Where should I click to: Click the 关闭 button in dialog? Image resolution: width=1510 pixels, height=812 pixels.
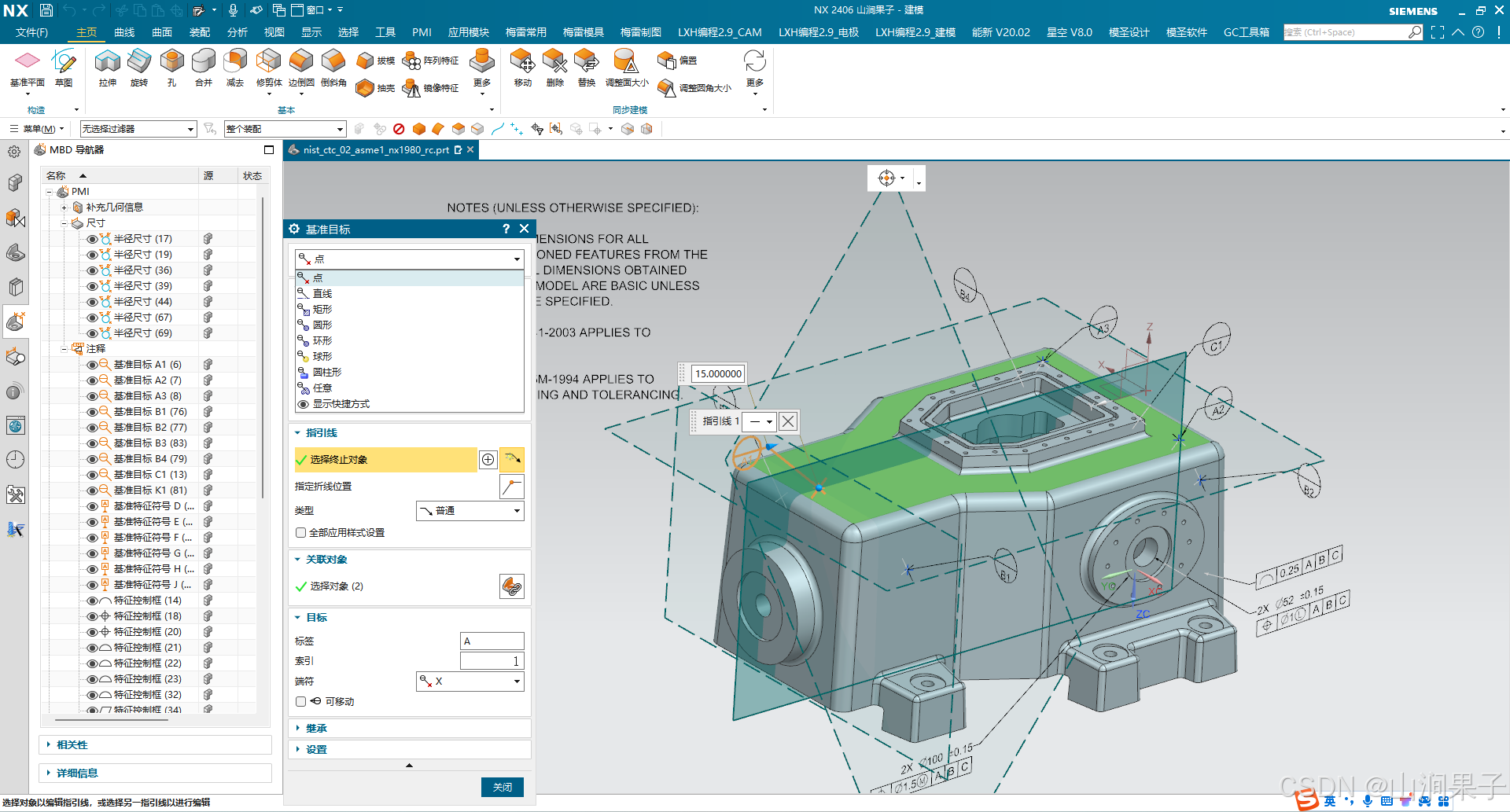(x=503, y=787)
